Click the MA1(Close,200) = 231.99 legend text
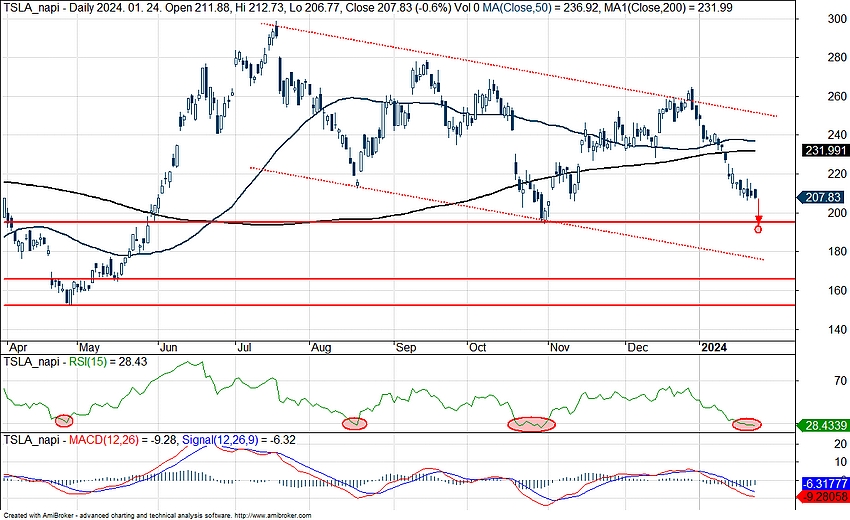The height and width of the screenshot is (520, 850). [669, 7]
